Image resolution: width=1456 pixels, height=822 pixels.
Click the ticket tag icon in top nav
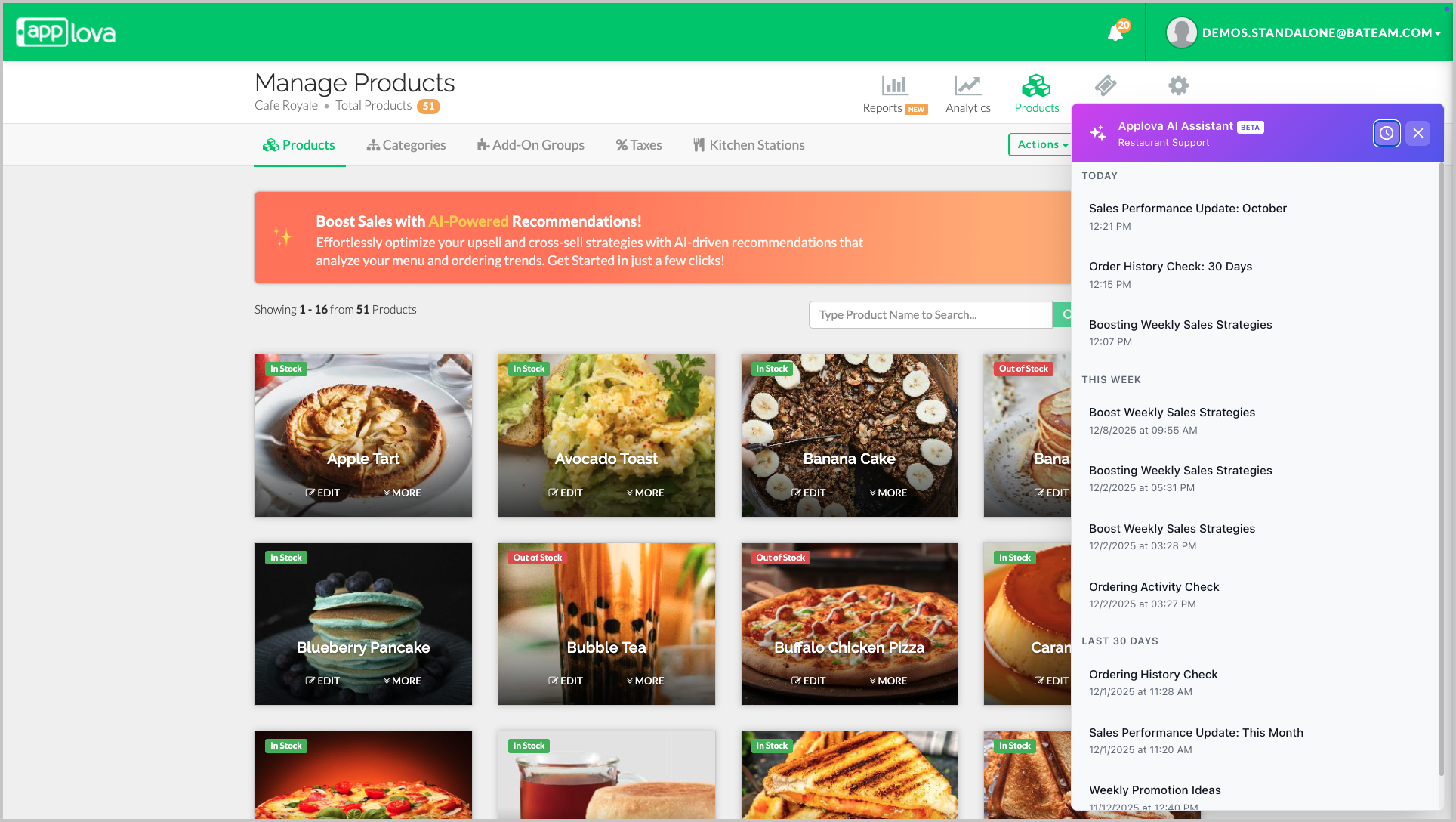tap(1106, 85)
